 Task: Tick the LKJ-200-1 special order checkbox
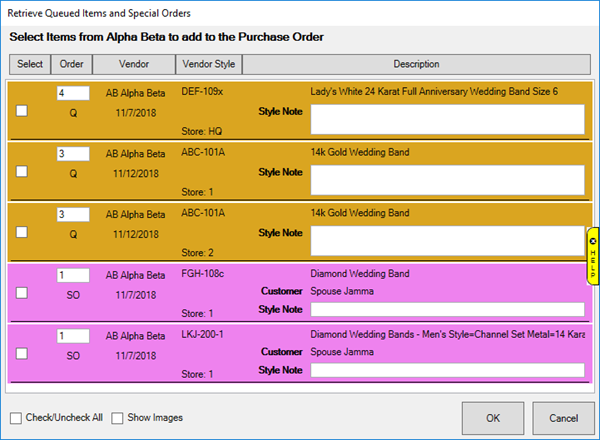pos(23,353)
